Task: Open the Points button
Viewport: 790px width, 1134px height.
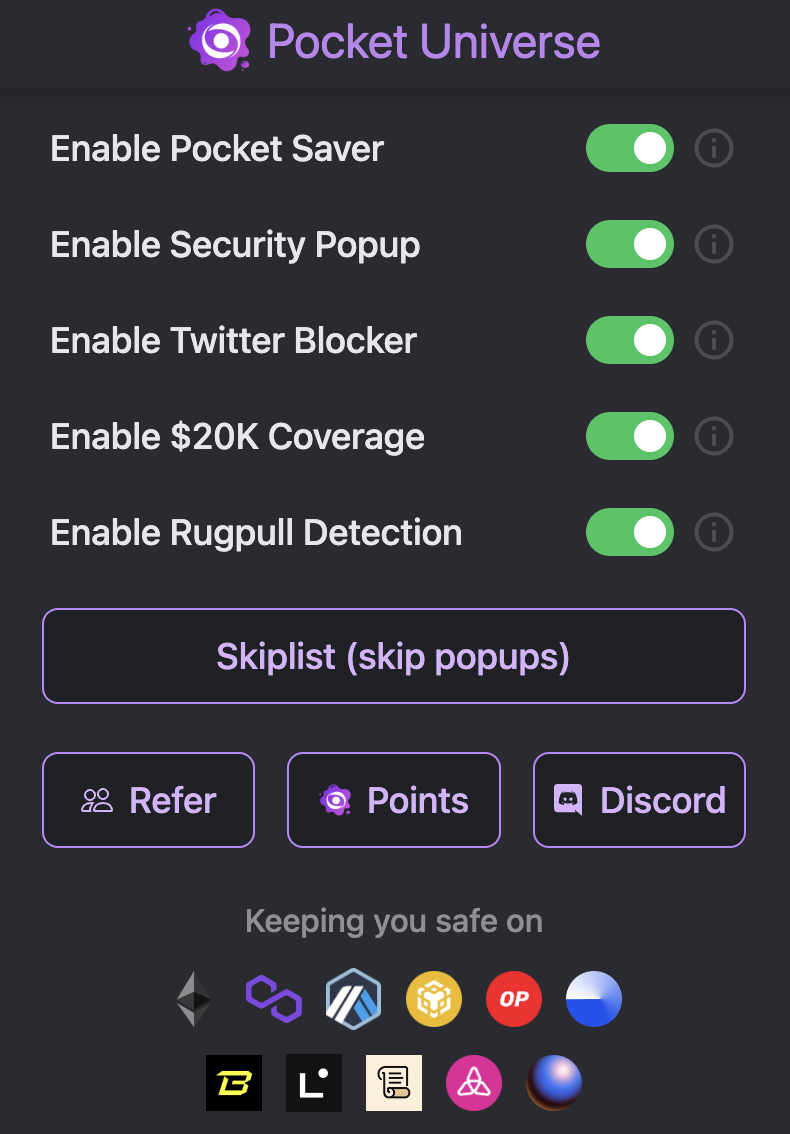Action: (394, 800)
